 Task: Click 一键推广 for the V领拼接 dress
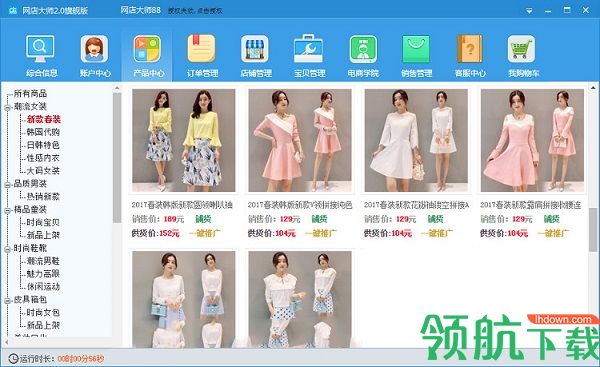[321, 233]
